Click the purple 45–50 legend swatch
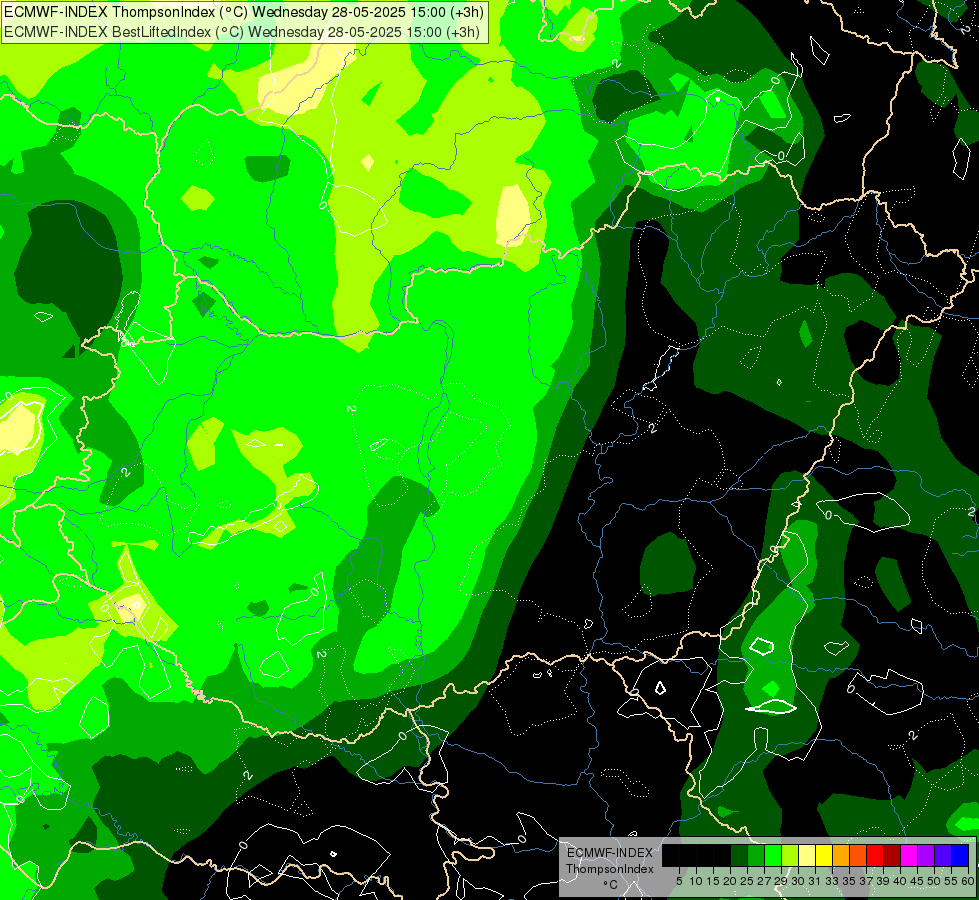979x900 pixels. [x=926, y=855]
